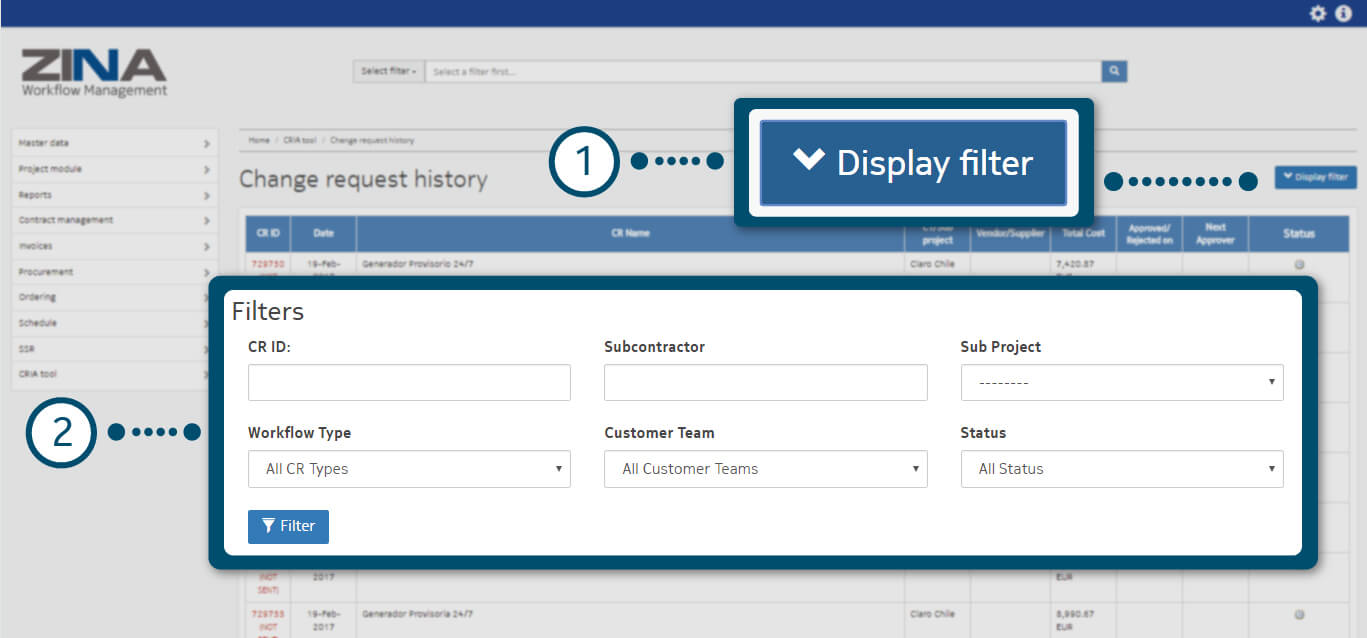Expand the Workflow Type dropdown
1367x638 pixels.
pos(408,468)
